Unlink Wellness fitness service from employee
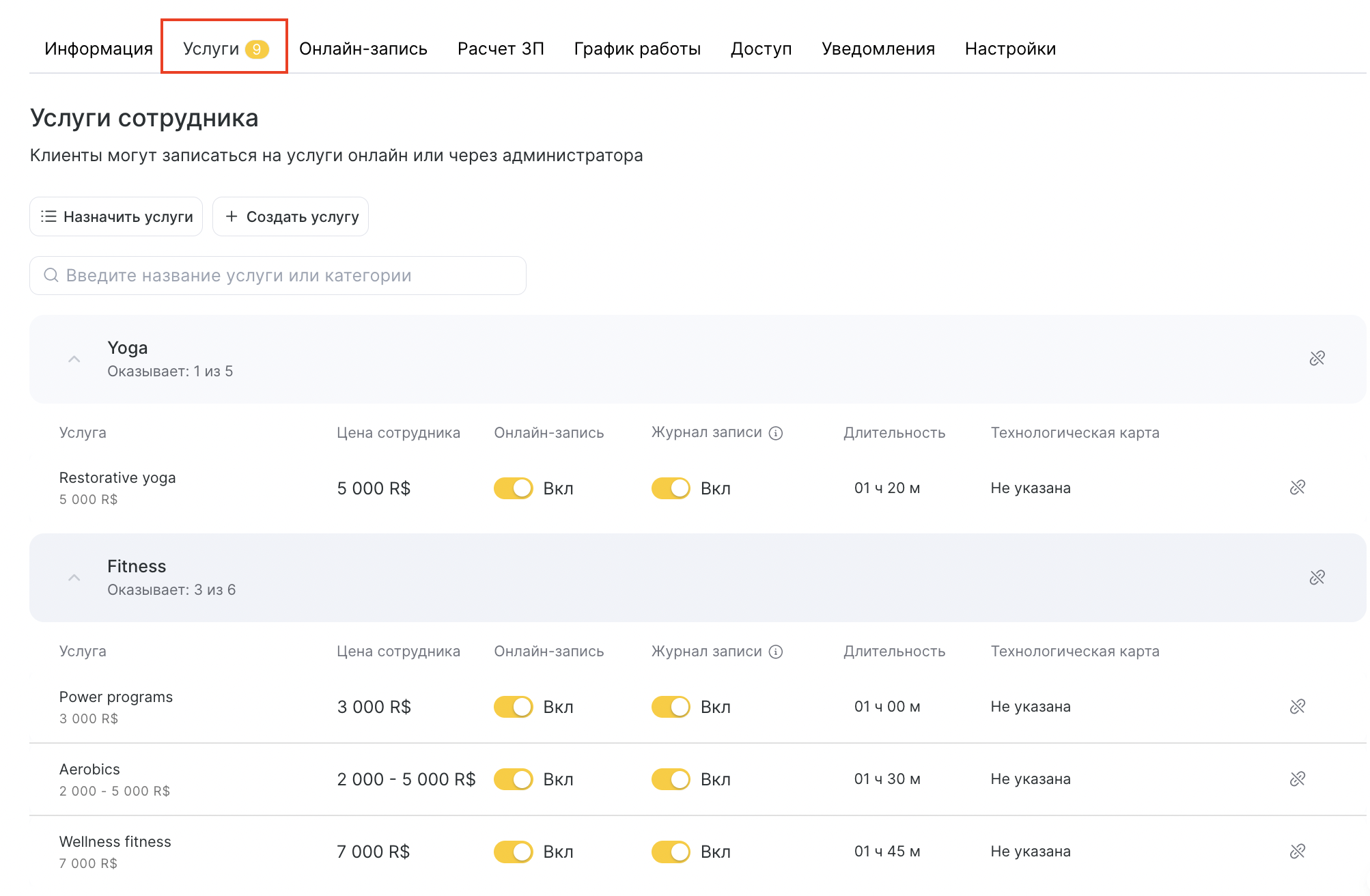The width and height of the screenshot is (1370, 896). [x=1297, y=851]
